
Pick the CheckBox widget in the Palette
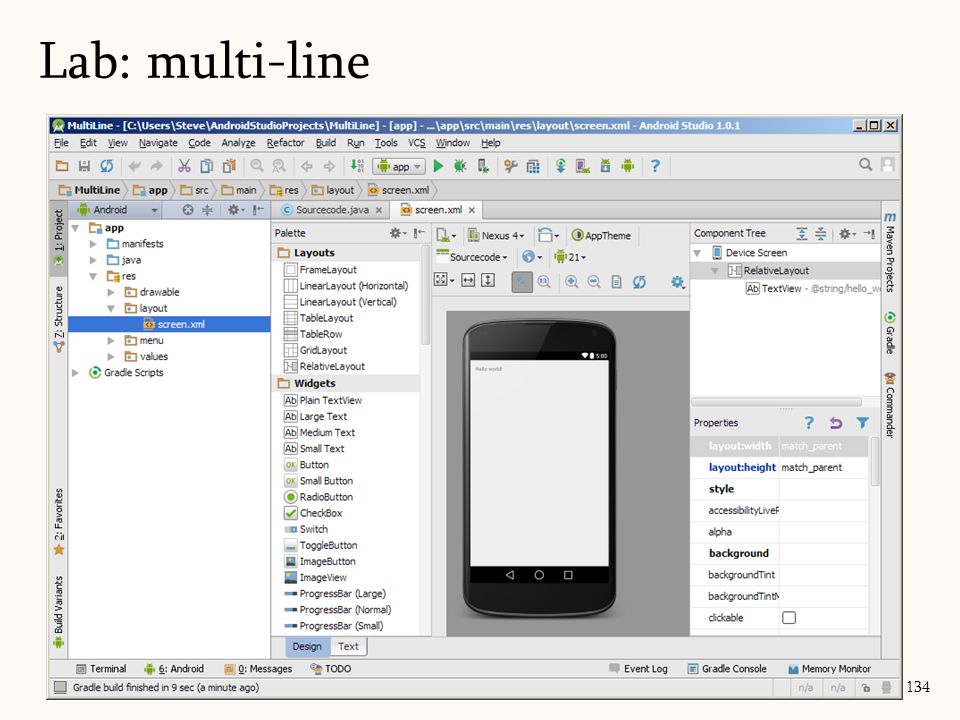pyautogui.click(x=313, y=513)
